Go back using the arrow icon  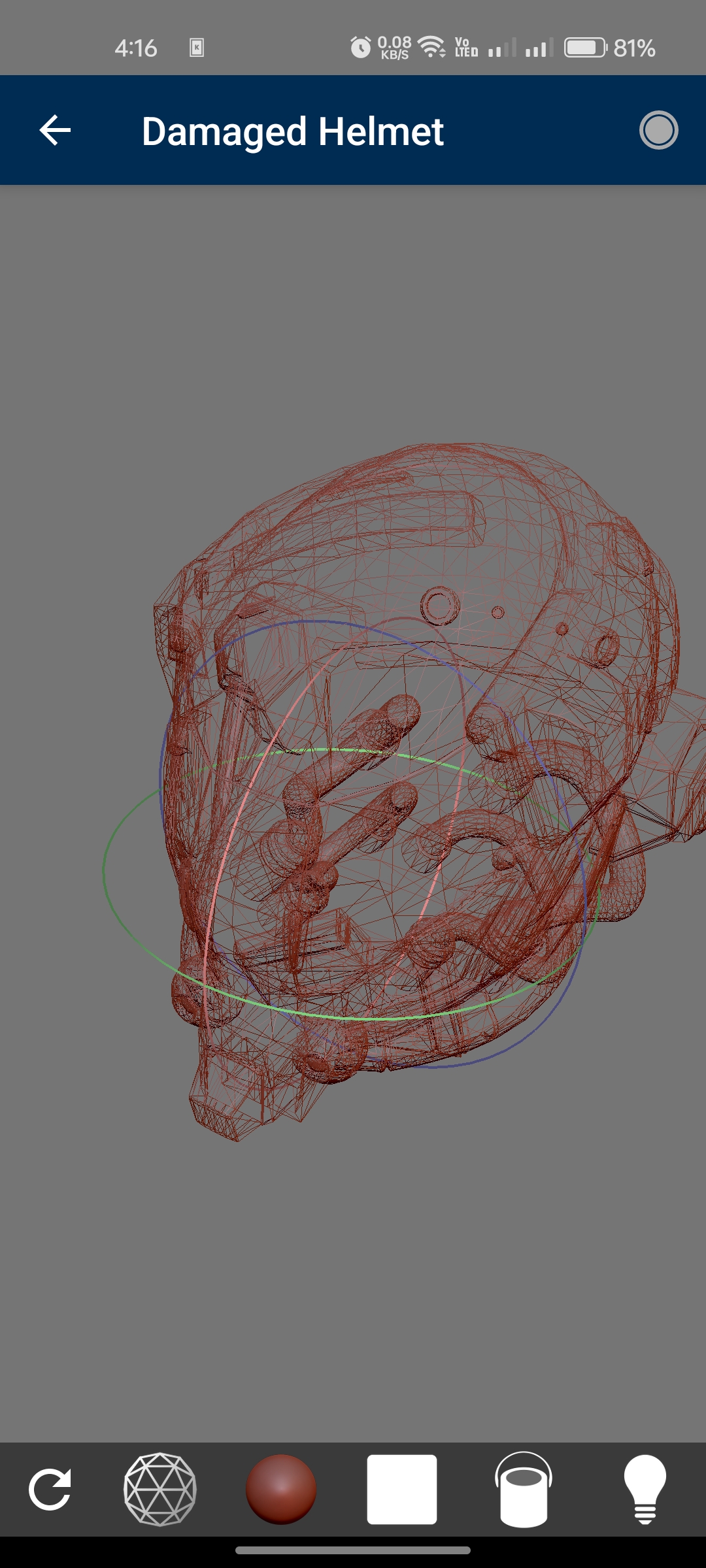(x=55, y=130)
